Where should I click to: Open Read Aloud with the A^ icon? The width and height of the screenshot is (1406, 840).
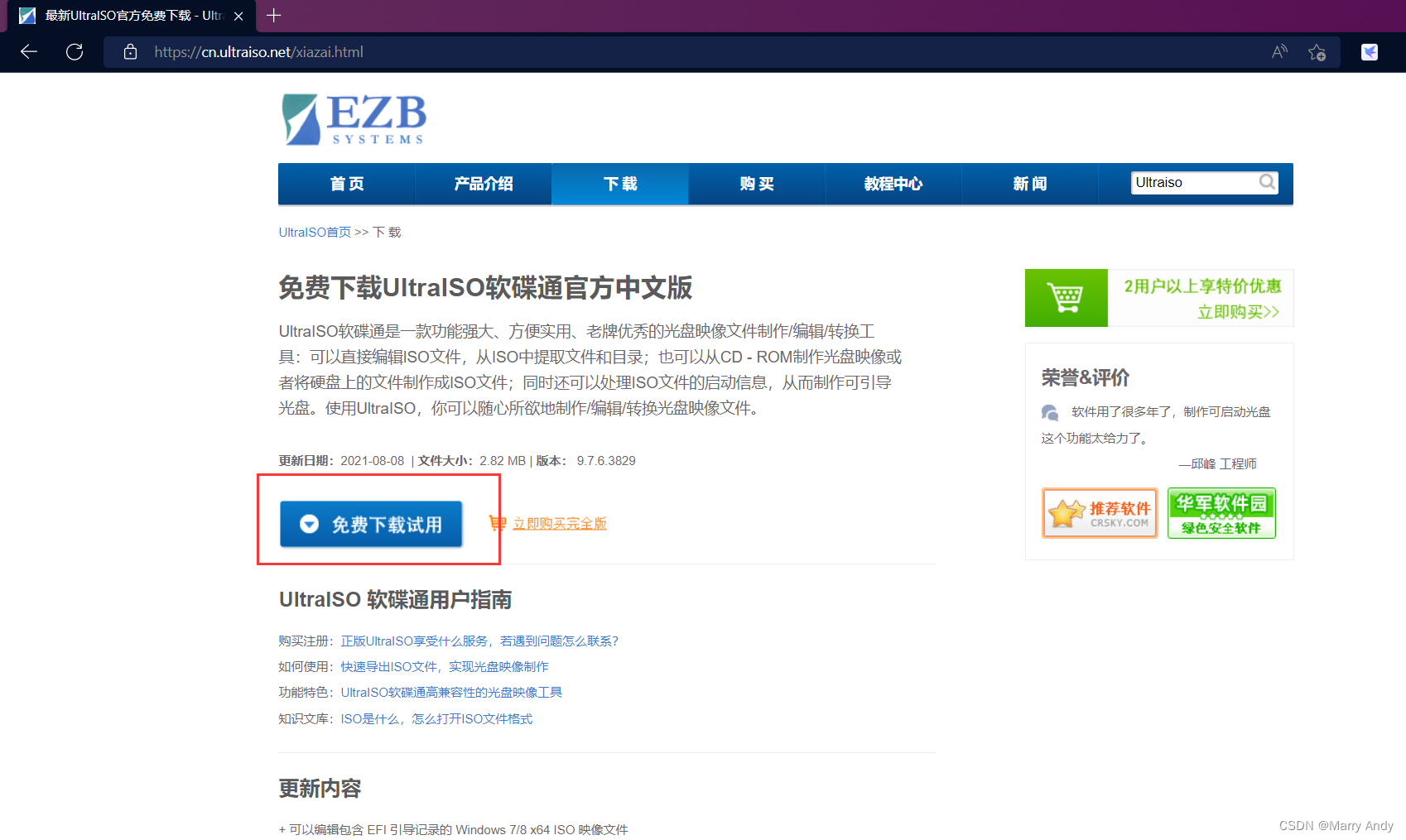coord(1278,51)
